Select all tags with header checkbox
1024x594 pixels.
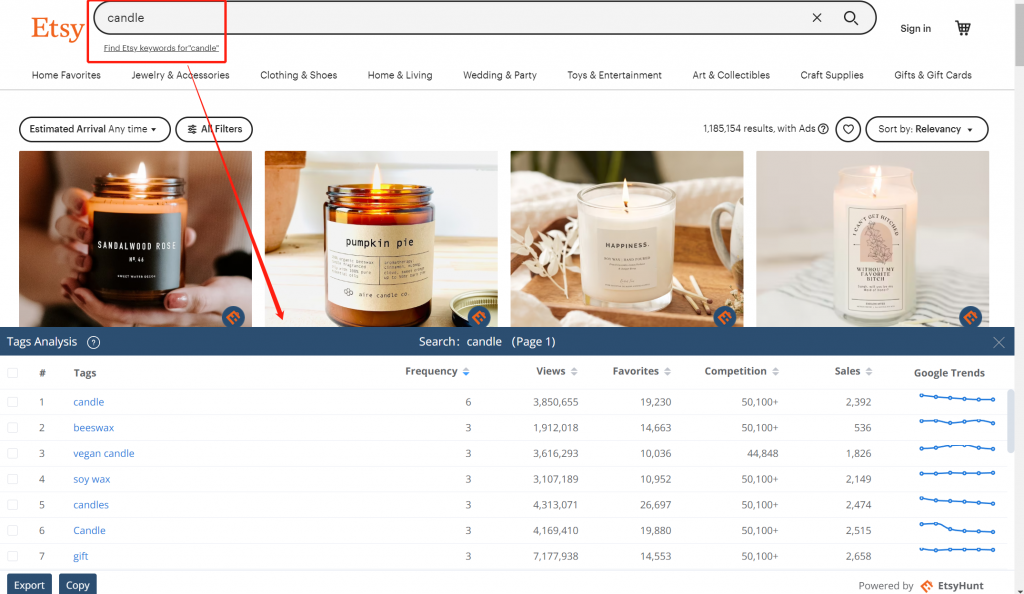tap(13, 373)
